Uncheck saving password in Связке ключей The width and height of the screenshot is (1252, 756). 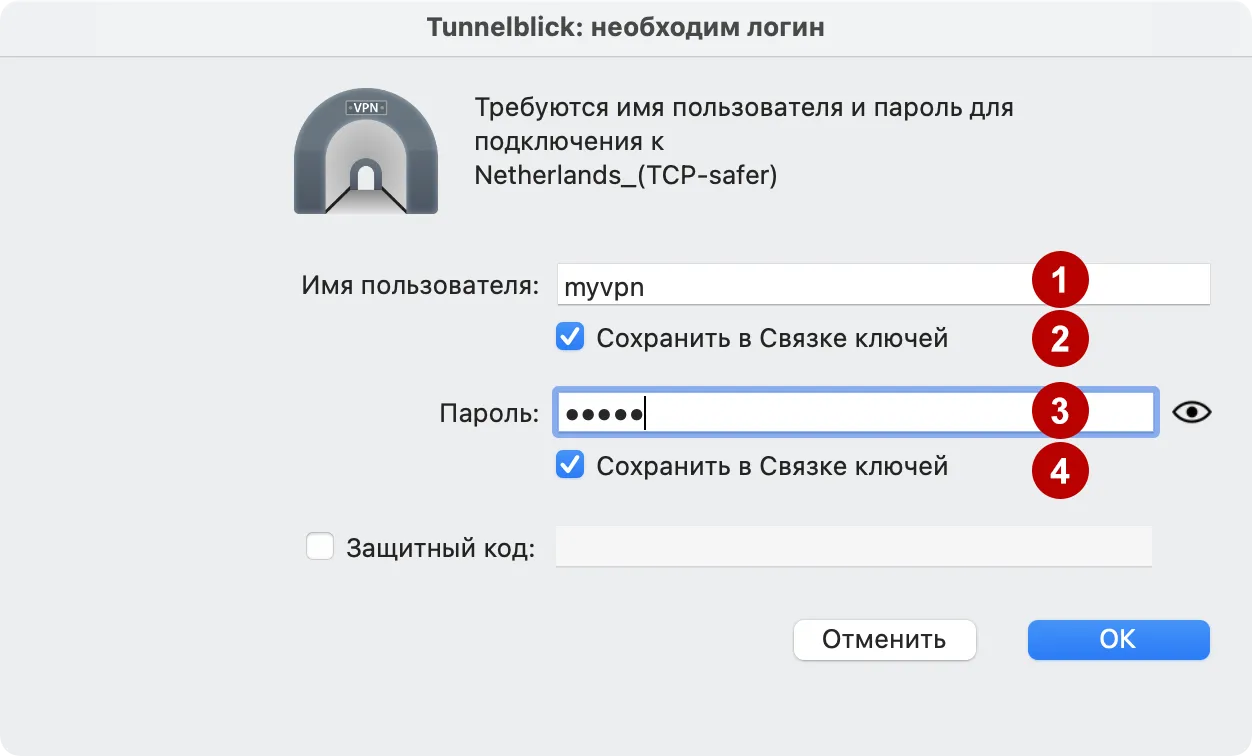[x=569, y=464]
